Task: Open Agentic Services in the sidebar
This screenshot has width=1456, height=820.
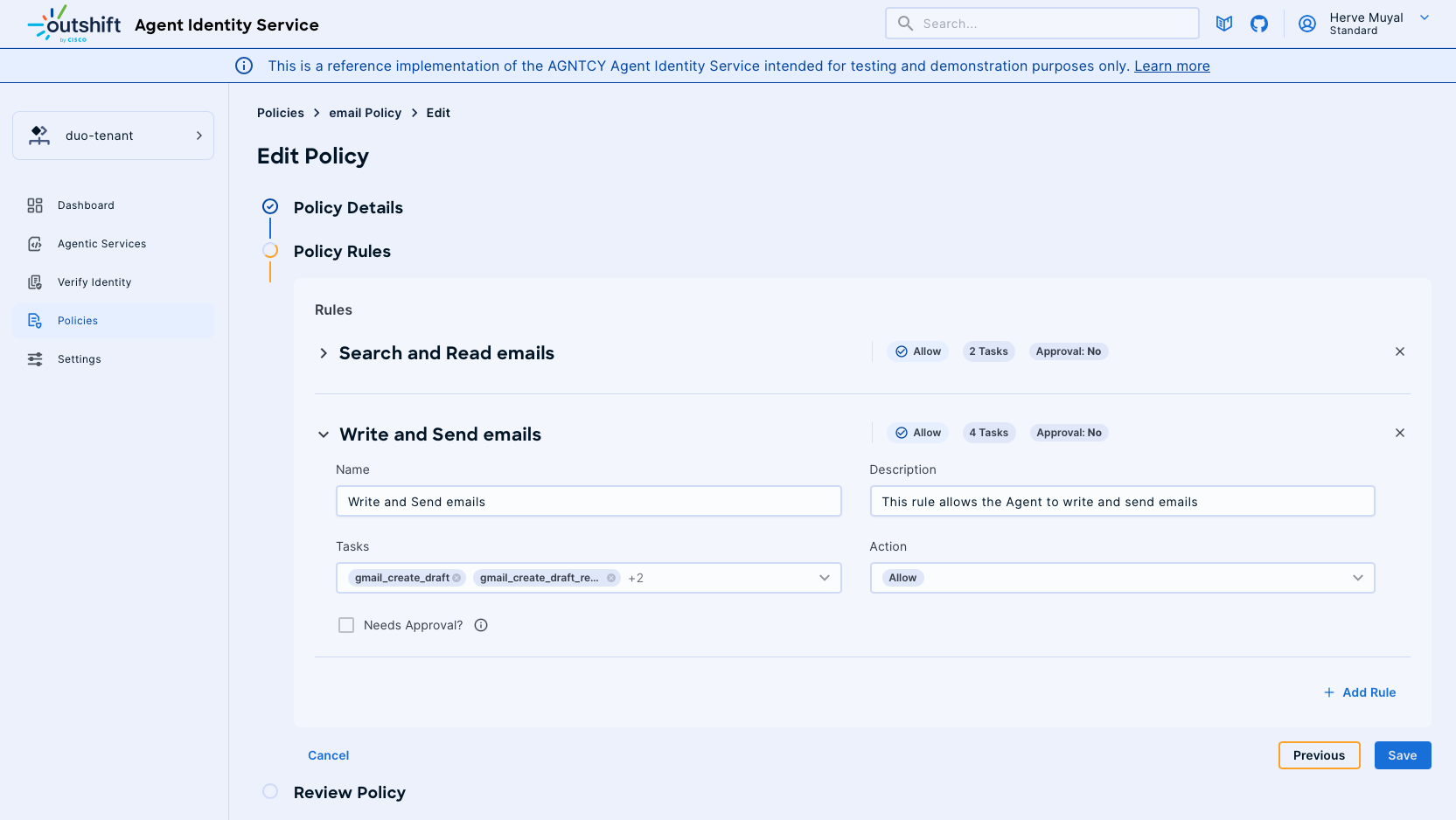Action: (x=114, y=244)
